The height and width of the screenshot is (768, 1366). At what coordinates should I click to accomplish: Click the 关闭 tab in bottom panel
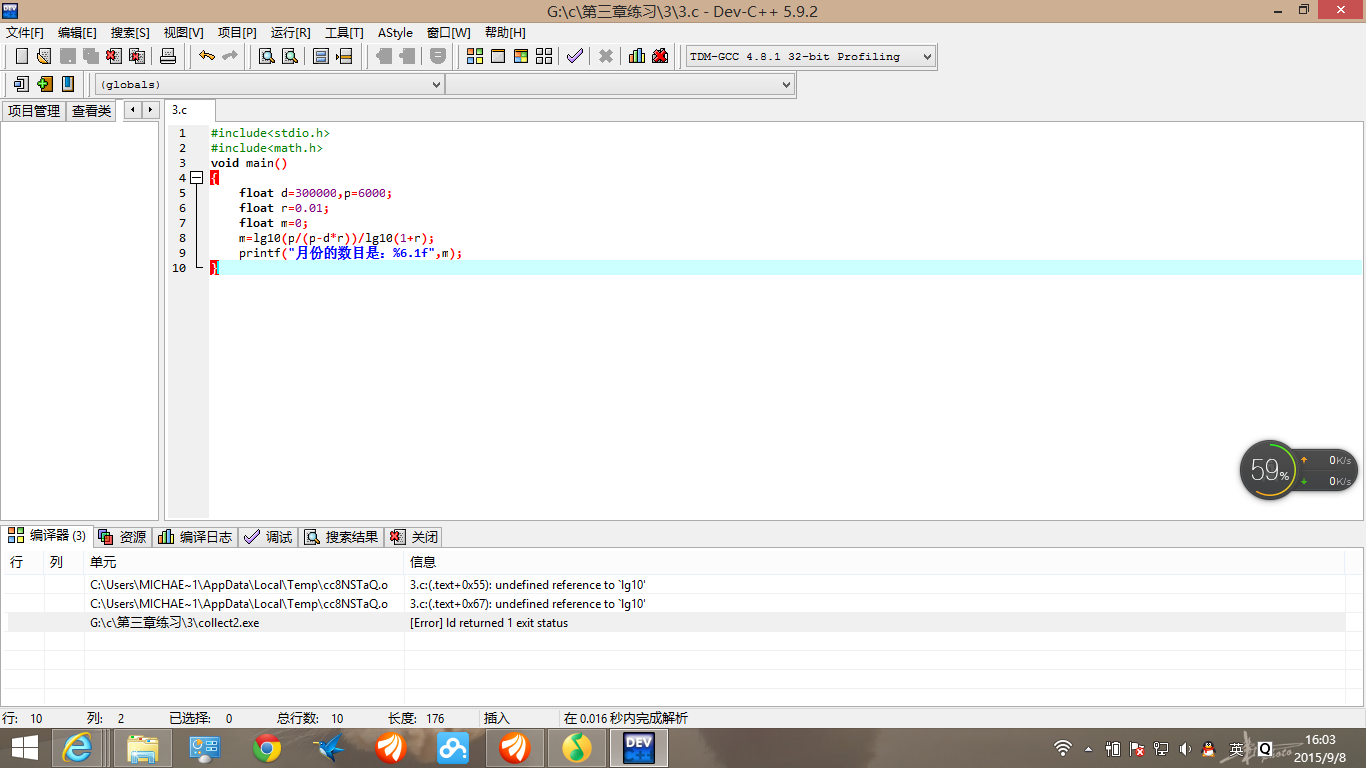point(413,537)
